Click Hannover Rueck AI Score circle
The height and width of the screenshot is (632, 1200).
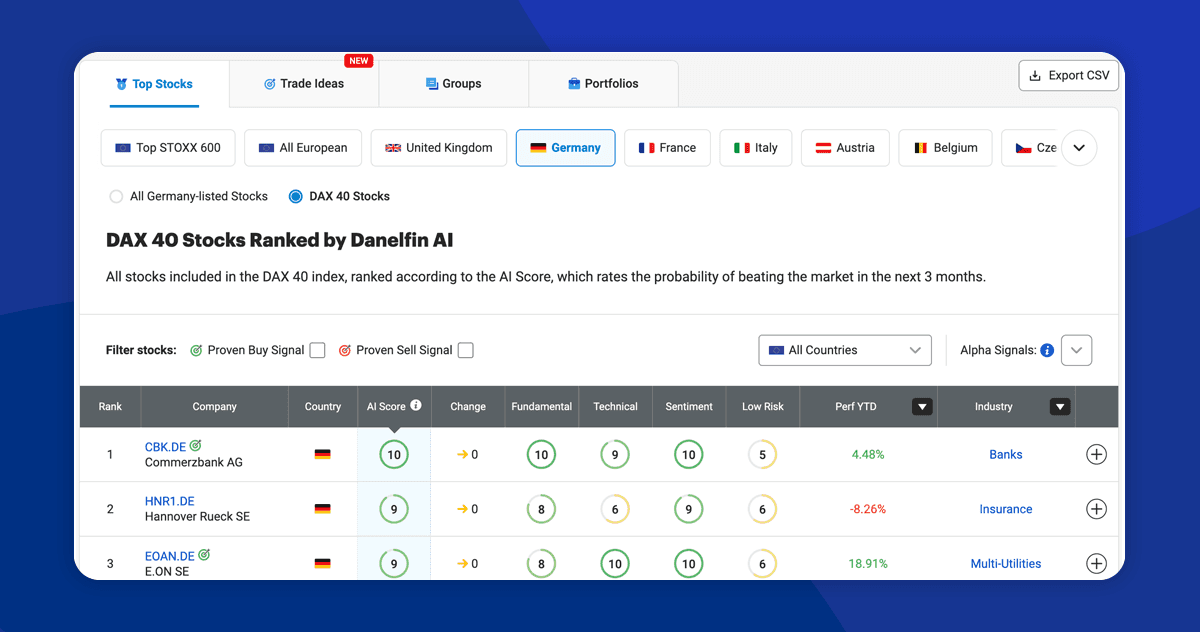(394, 509)
